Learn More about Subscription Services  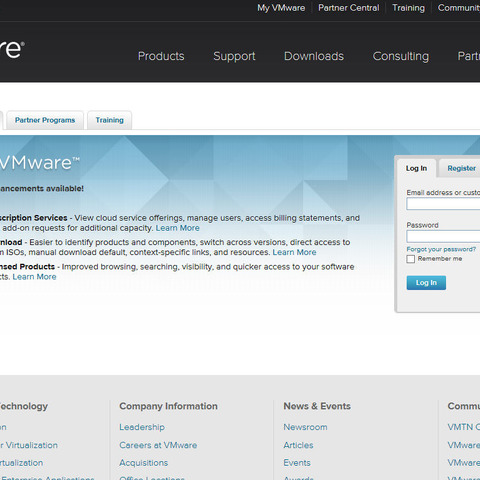pyautogui.click(x=178, y=228)
